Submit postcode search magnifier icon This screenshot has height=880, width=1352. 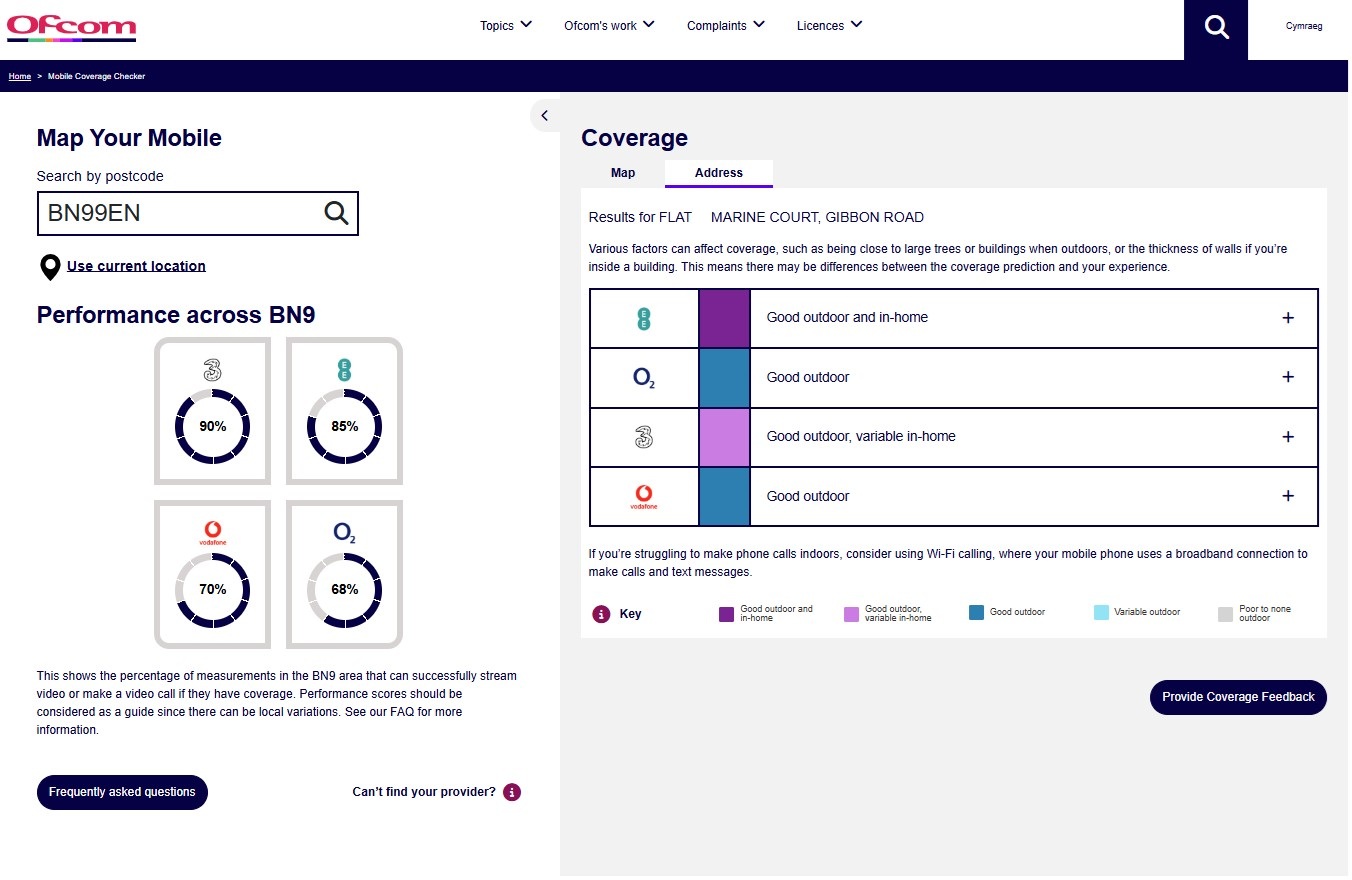coord(336,213)
